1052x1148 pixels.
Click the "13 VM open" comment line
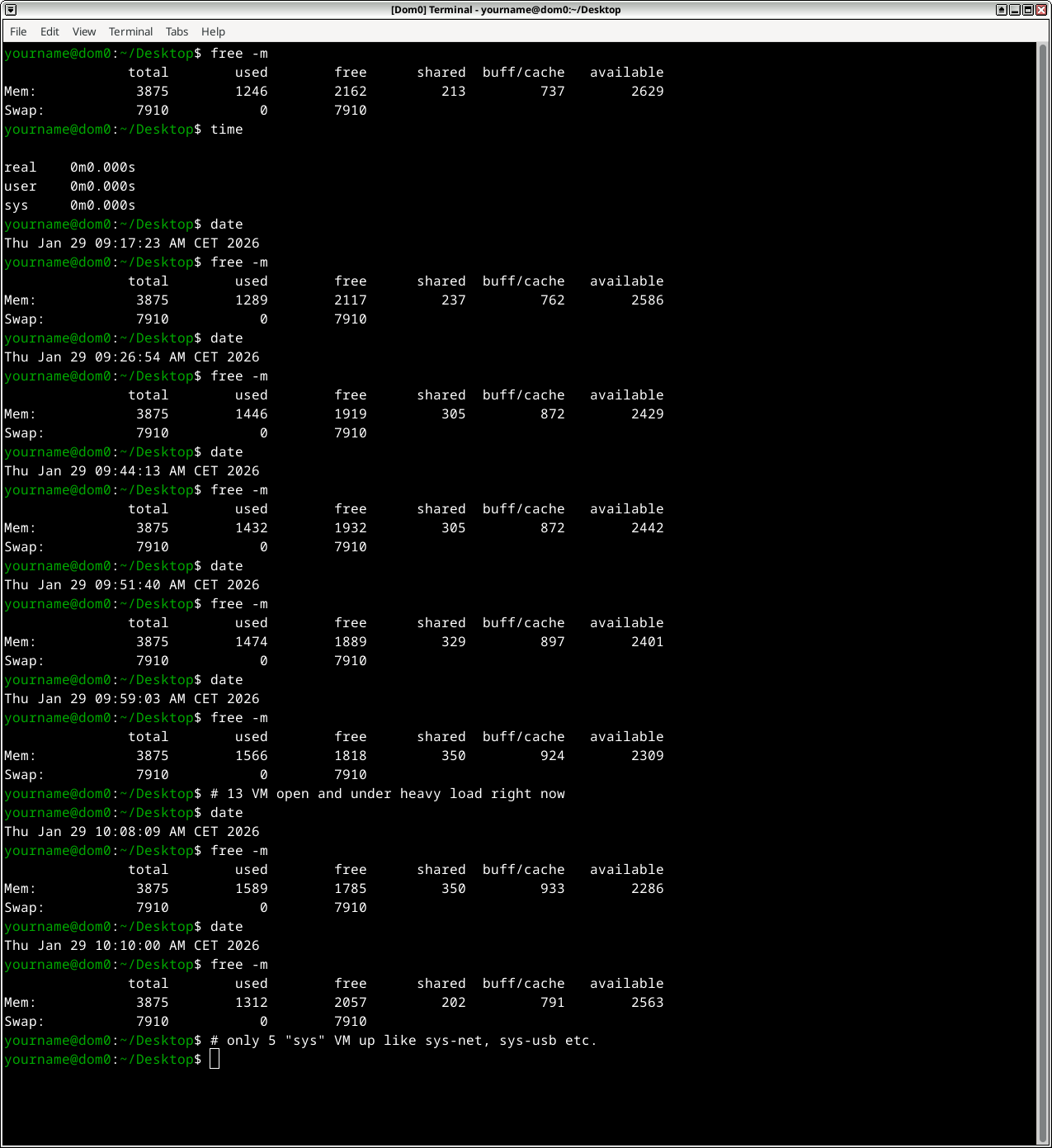click(387, 794)
